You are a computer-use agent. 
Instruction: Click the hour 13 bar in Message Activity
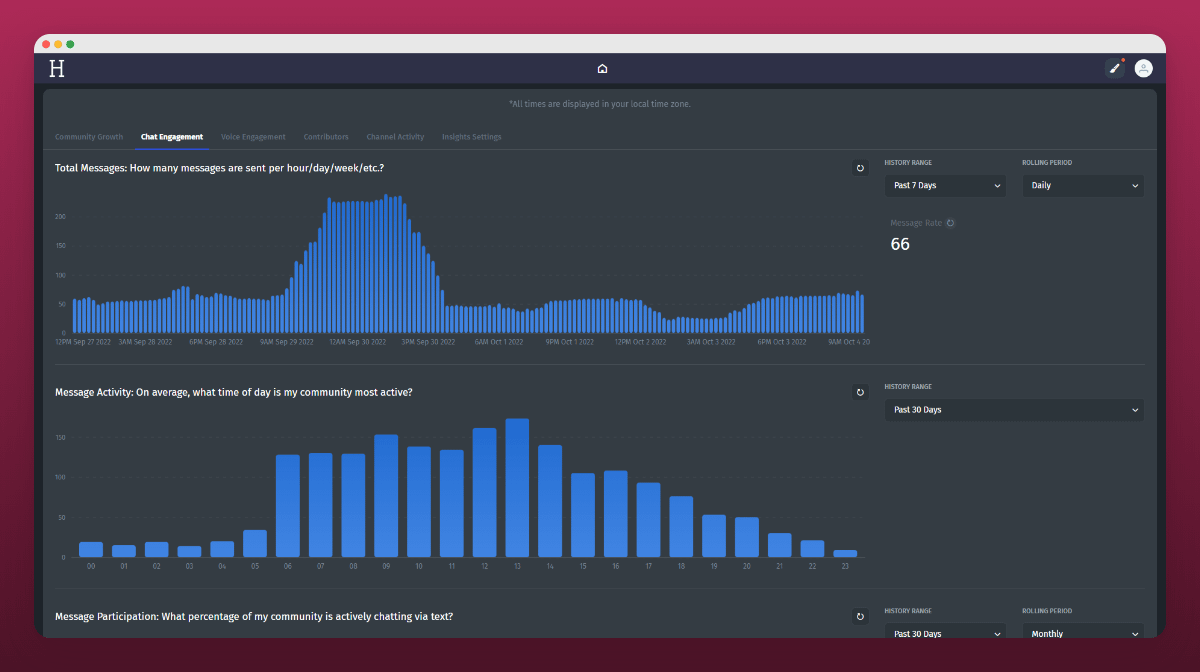[x=517, y=488]
